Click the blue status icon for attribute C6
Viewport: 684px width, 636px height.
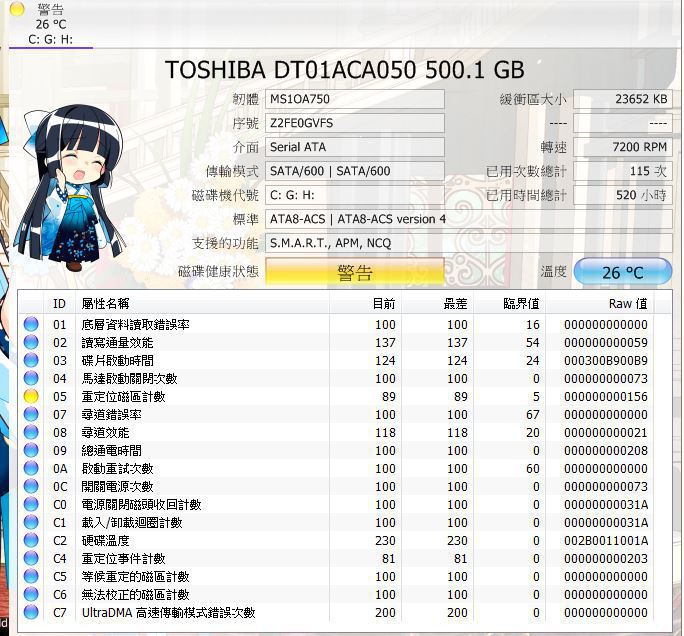coord(31,594)
